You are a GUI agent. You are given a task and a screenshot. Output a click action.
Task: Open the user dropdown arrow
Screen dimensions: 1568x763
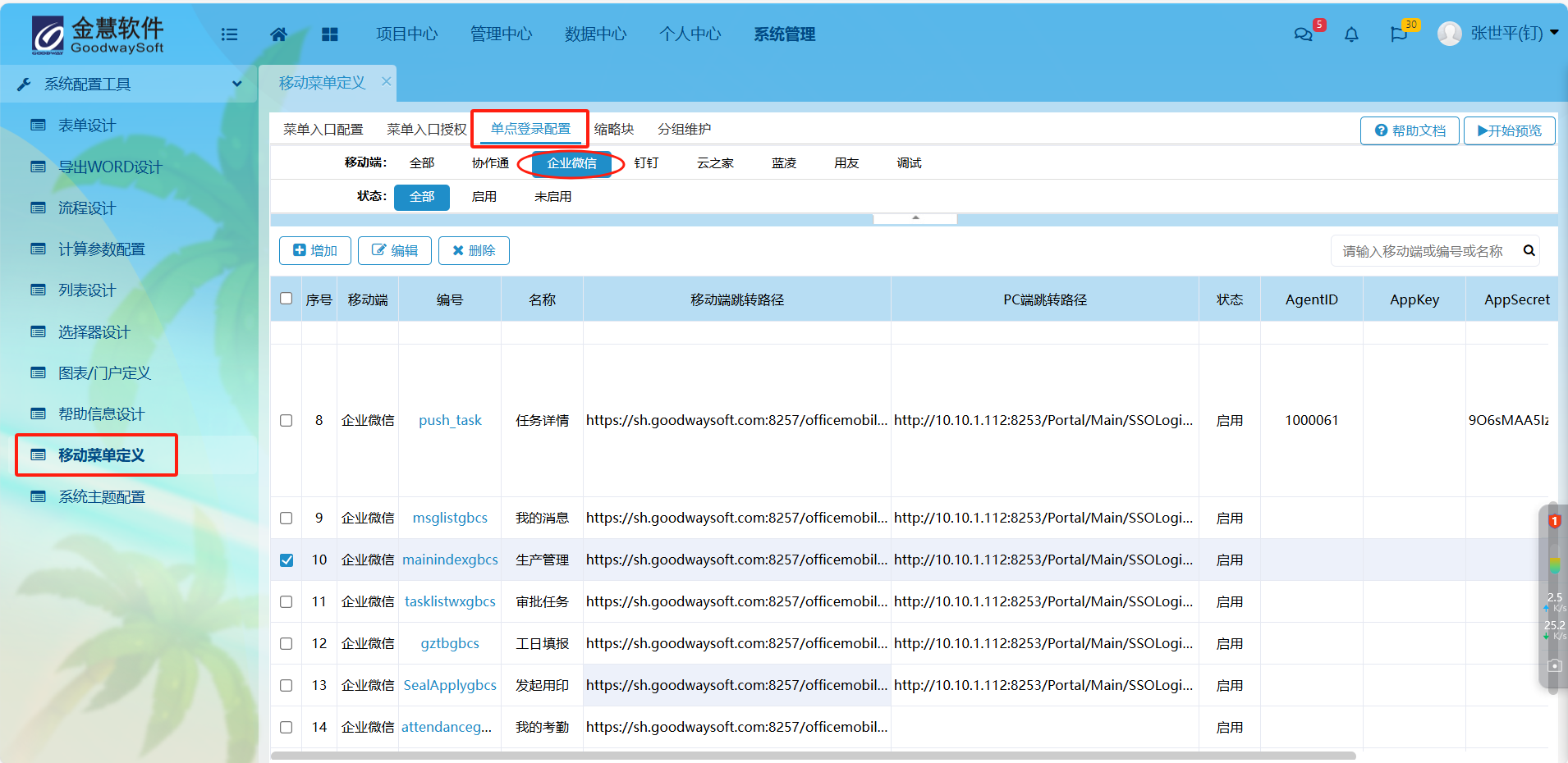pos(1554,33)
